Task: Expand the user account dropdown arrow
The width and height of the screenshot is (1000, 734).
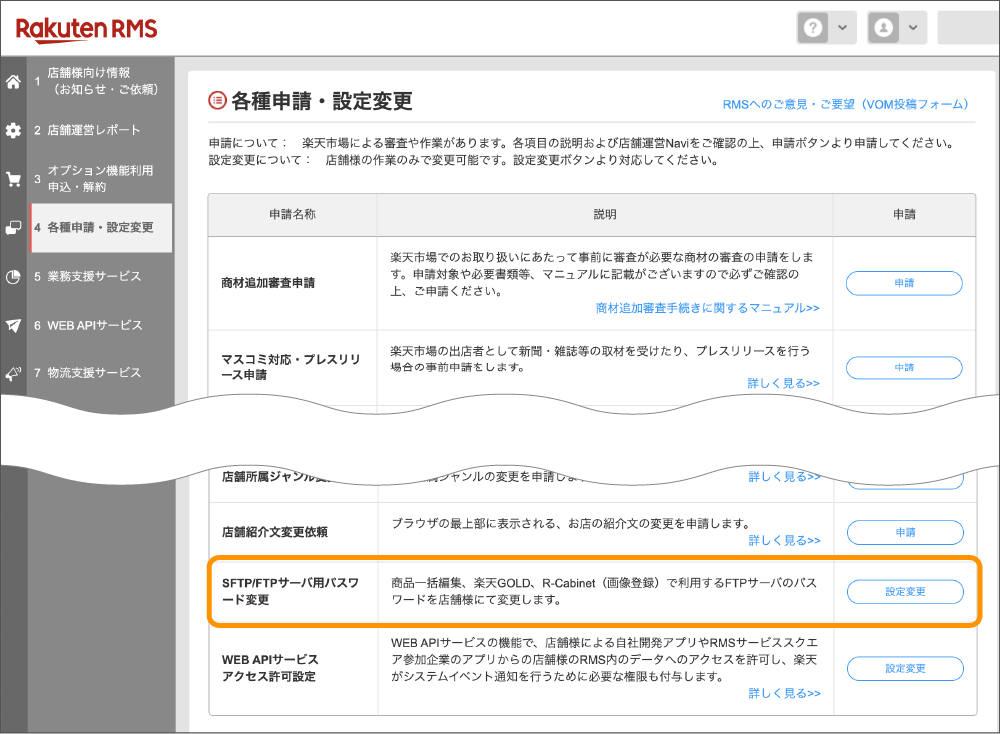Action: point(912,29)
